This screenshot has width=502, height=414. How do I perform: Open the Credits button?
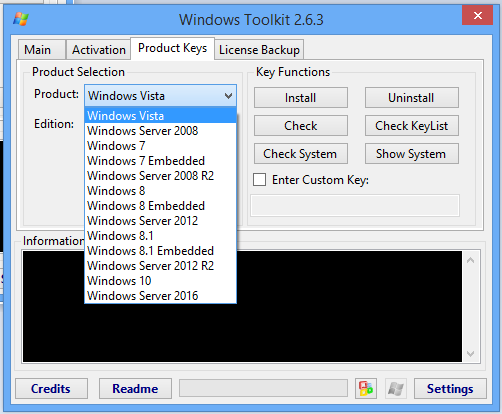click(51, 388)
